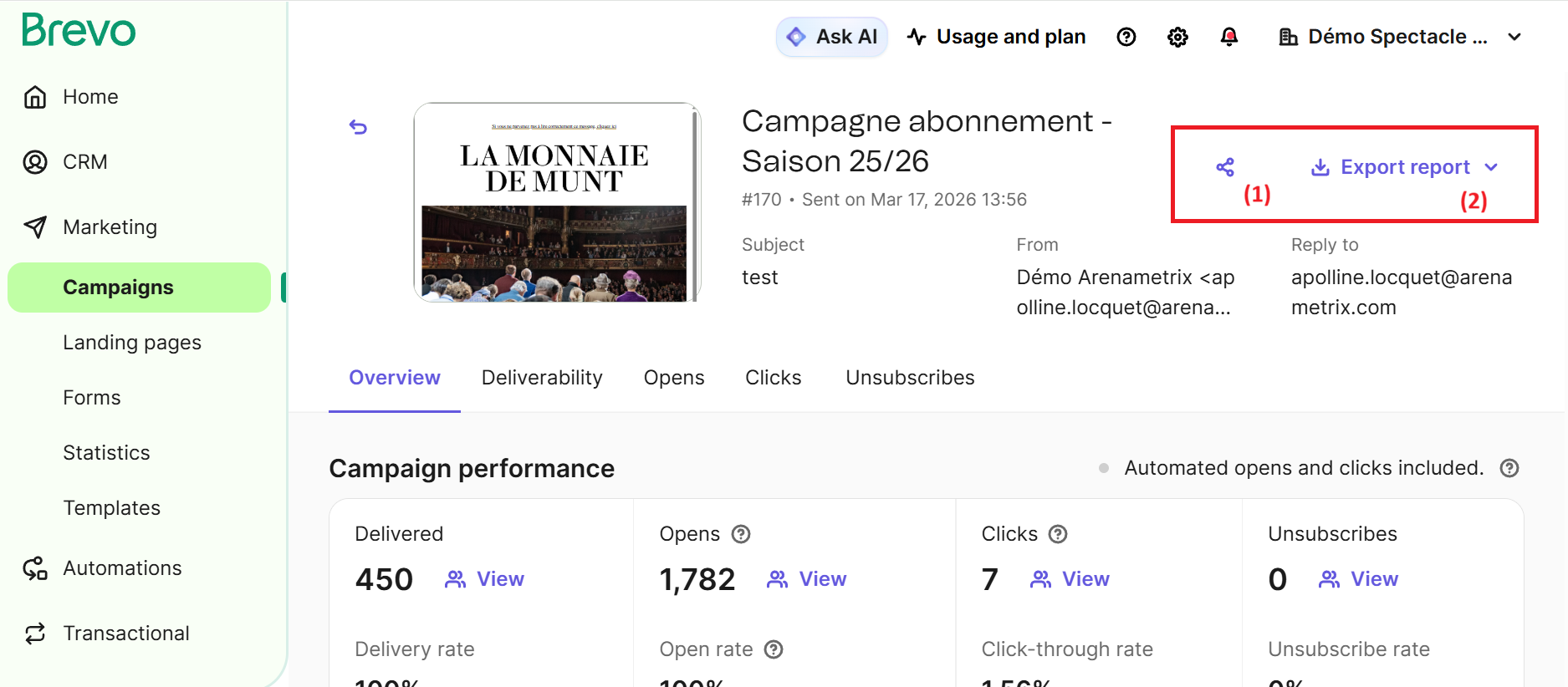Switch to the Deliverability tab

(x=542, y=378)
